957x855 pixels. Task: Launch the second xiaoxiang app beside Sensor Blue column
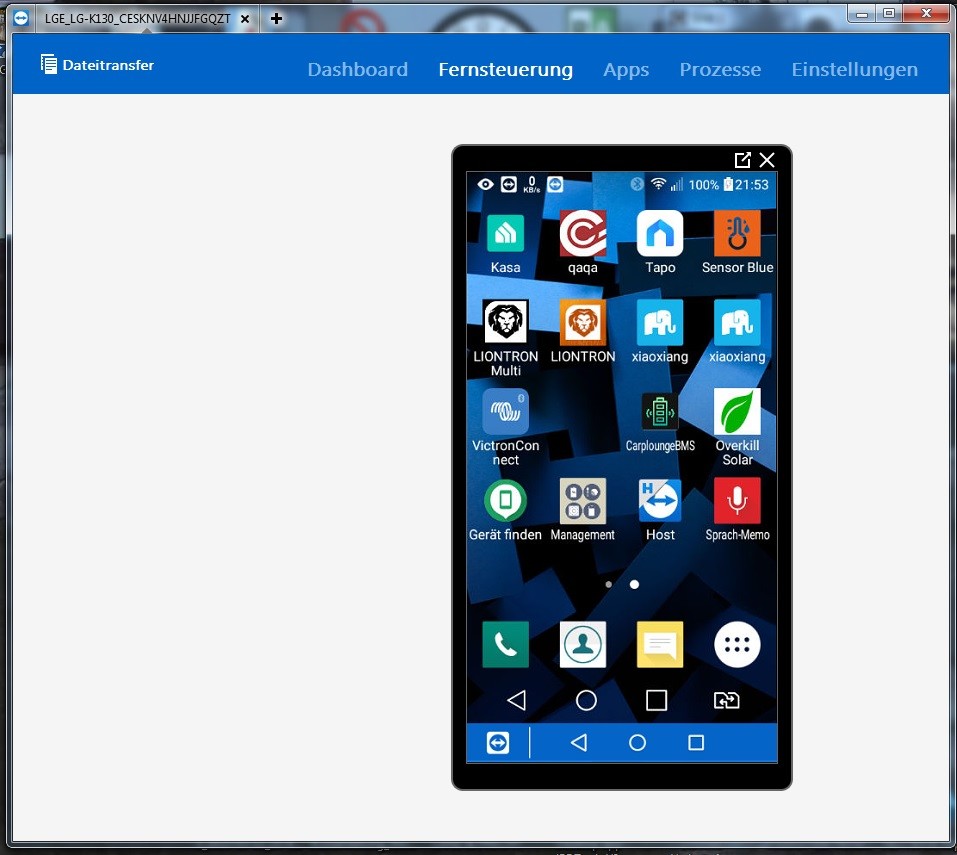point(737,322)
